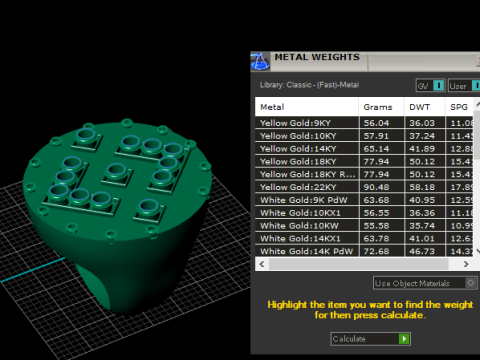Click the 90.48 grams cell

(382, 187)
